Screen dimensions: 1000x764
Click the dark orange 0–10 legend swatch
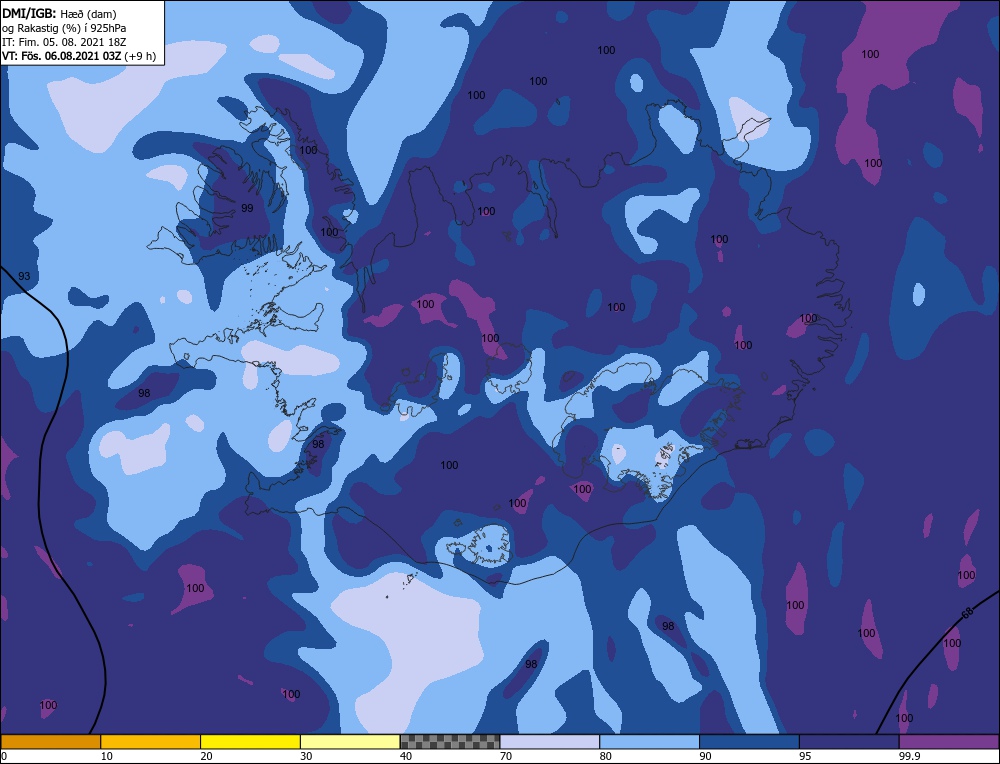pyautogui.click(x=50, y=742)
